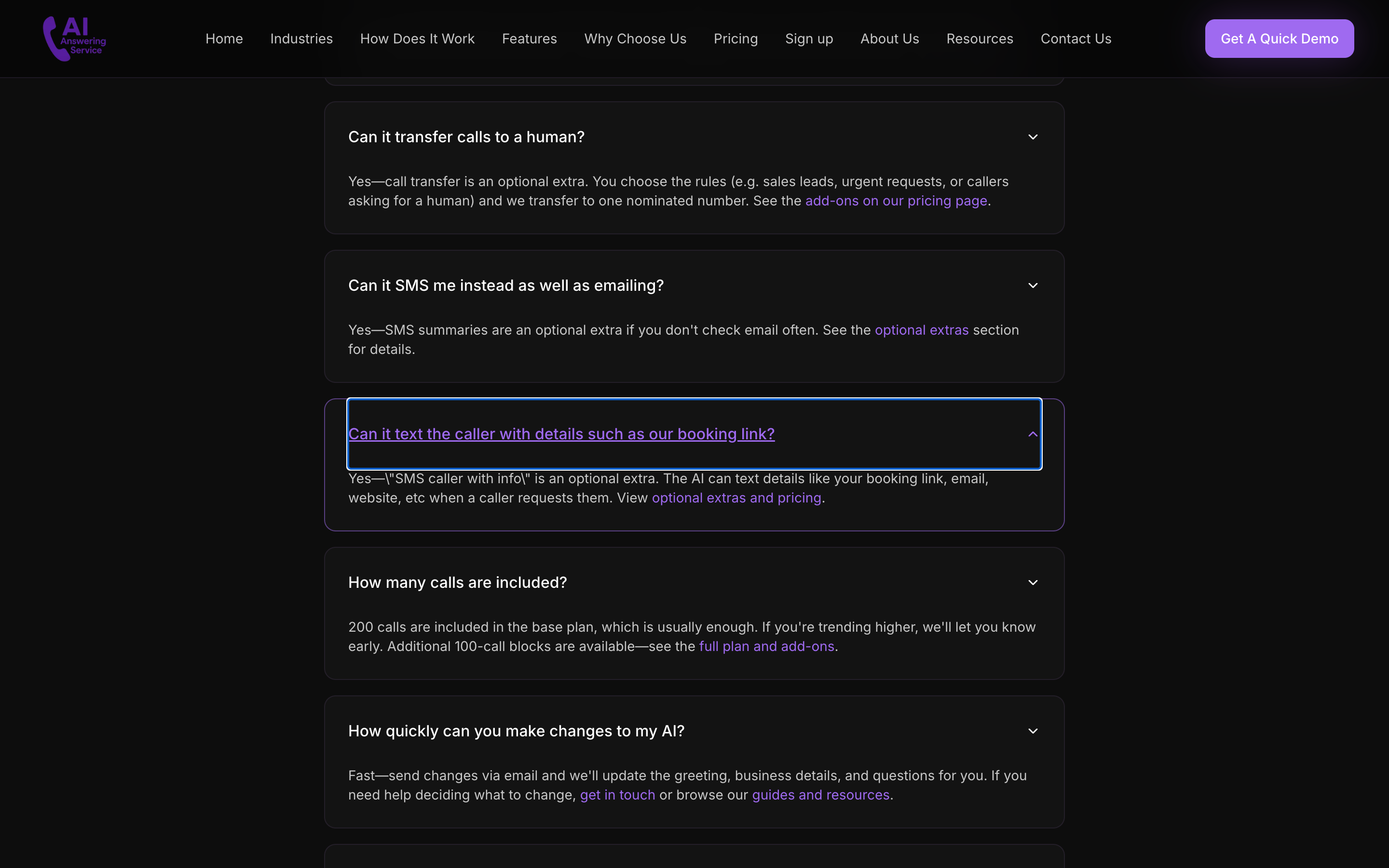Select Why Choose Us in the navigation
This screenshot has height=868, width=1389.
[635, 38]
